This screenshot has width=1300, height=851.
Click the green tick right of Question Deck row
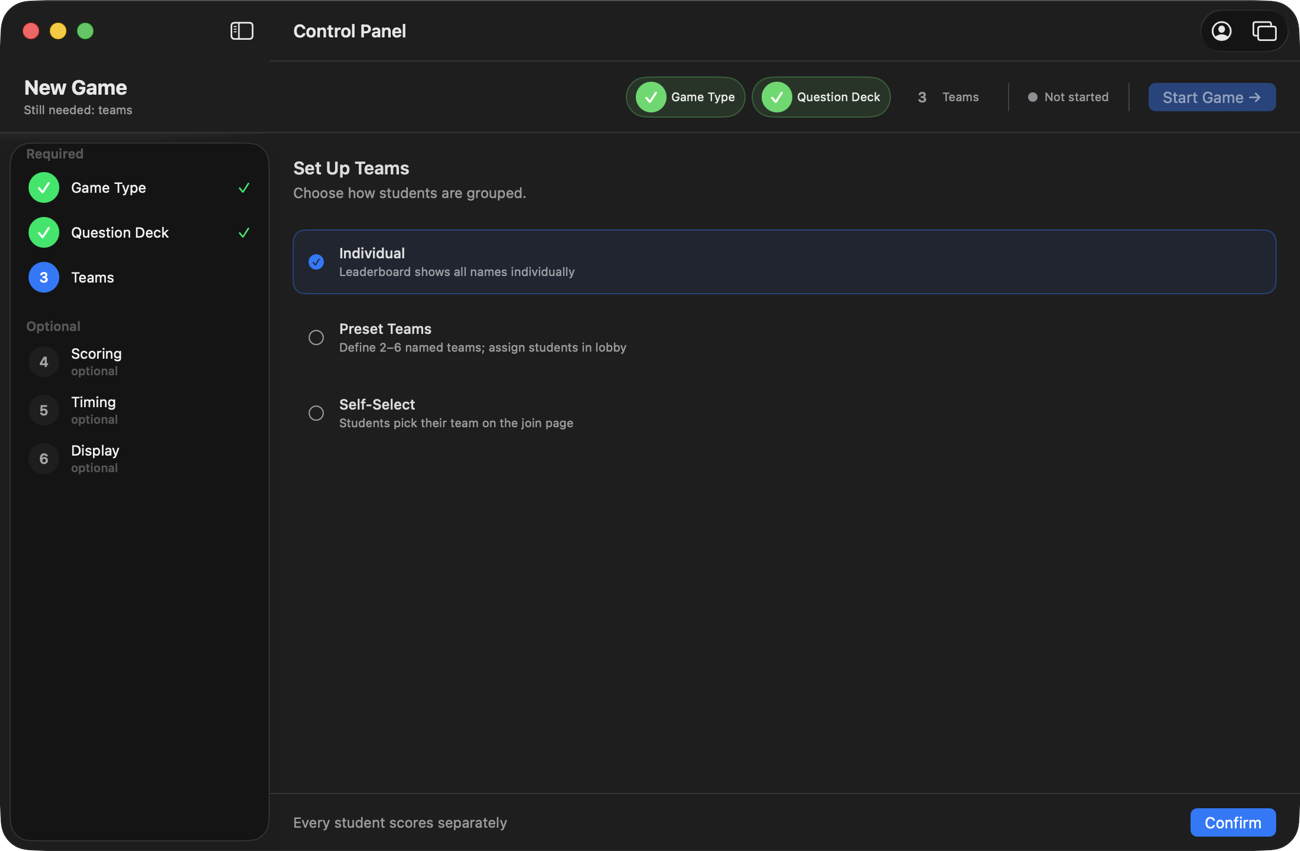pos(244,233)
